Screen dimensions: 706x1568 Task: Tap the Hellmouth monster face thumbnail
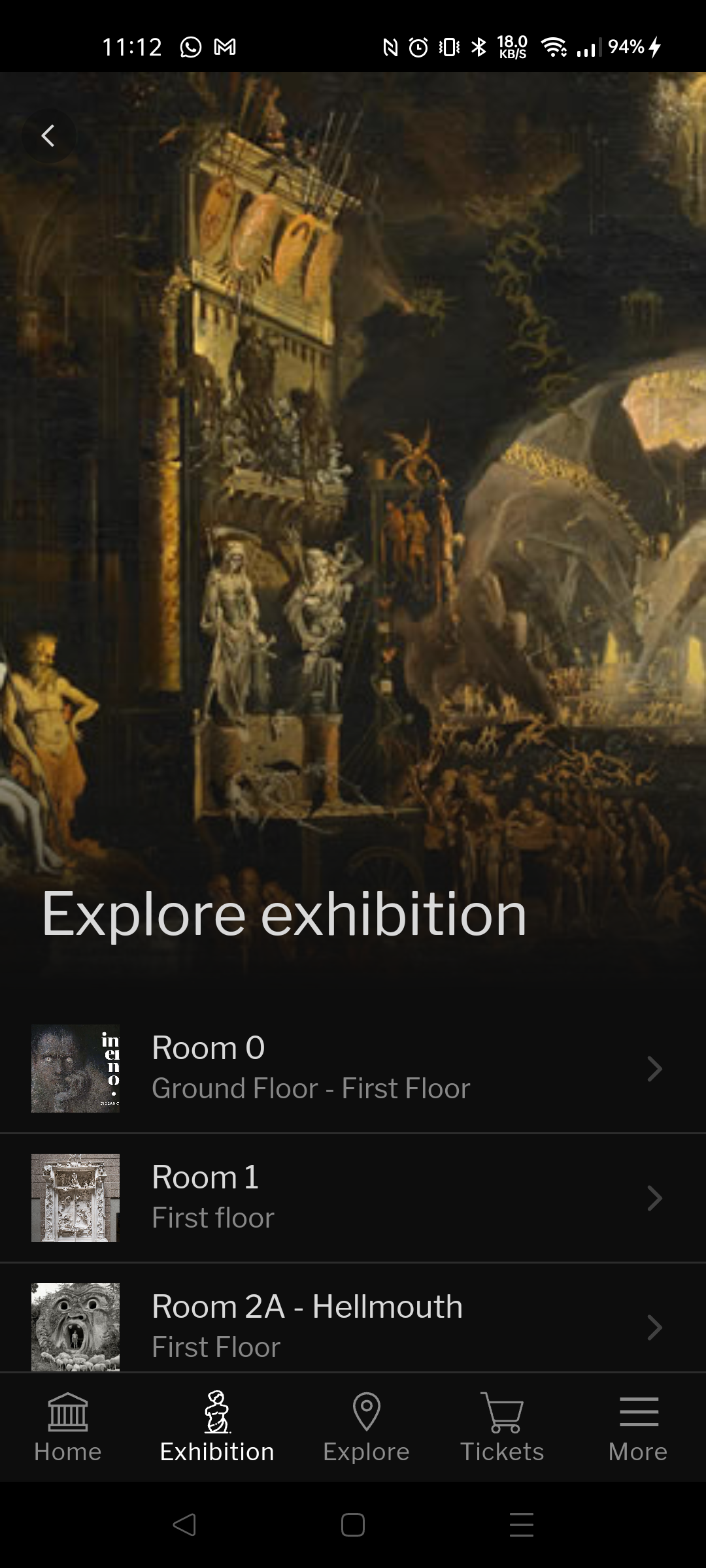[x=76, y=1327]
